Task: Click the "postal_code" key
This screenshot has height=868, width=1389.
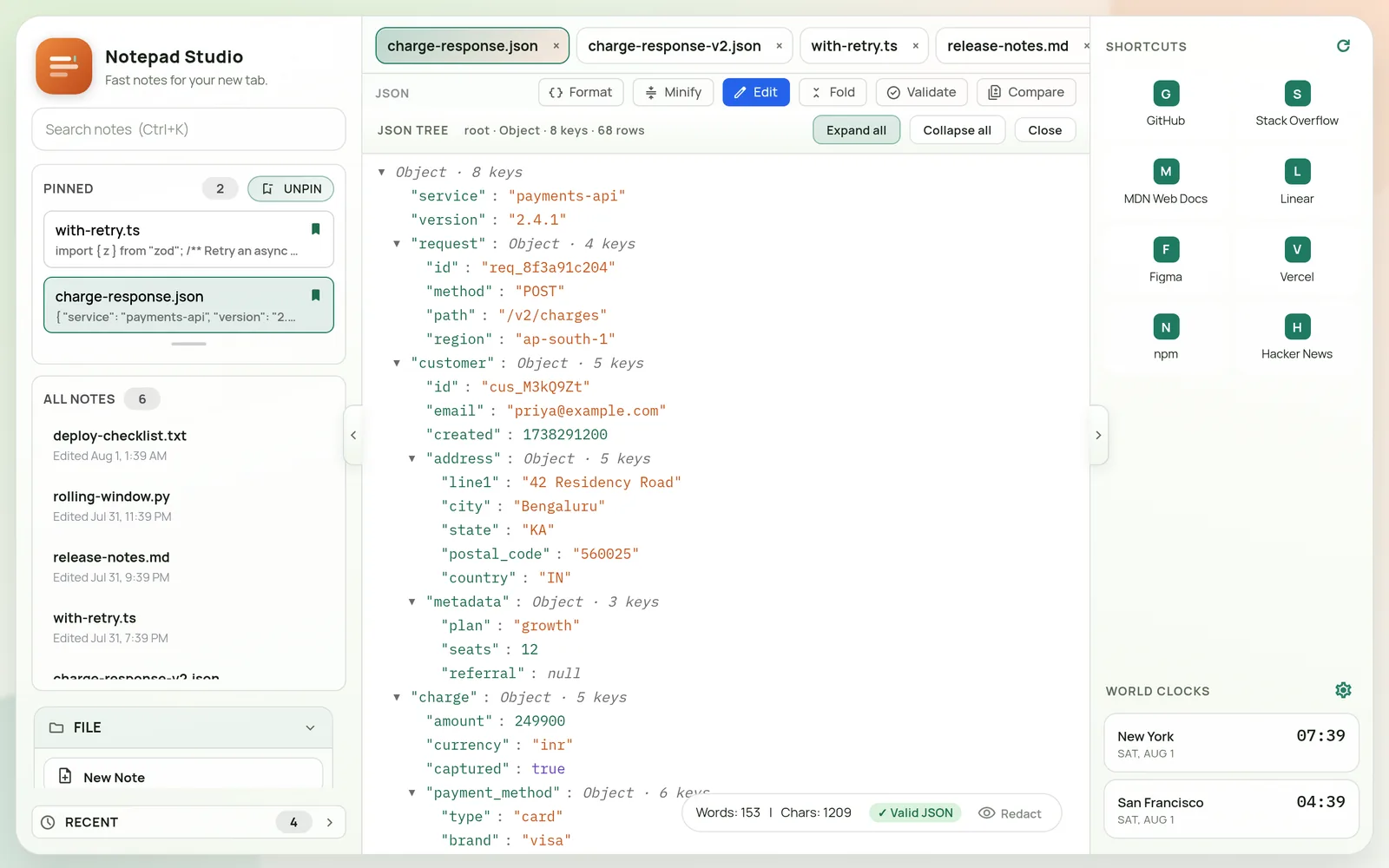Action: pos(496,554)
